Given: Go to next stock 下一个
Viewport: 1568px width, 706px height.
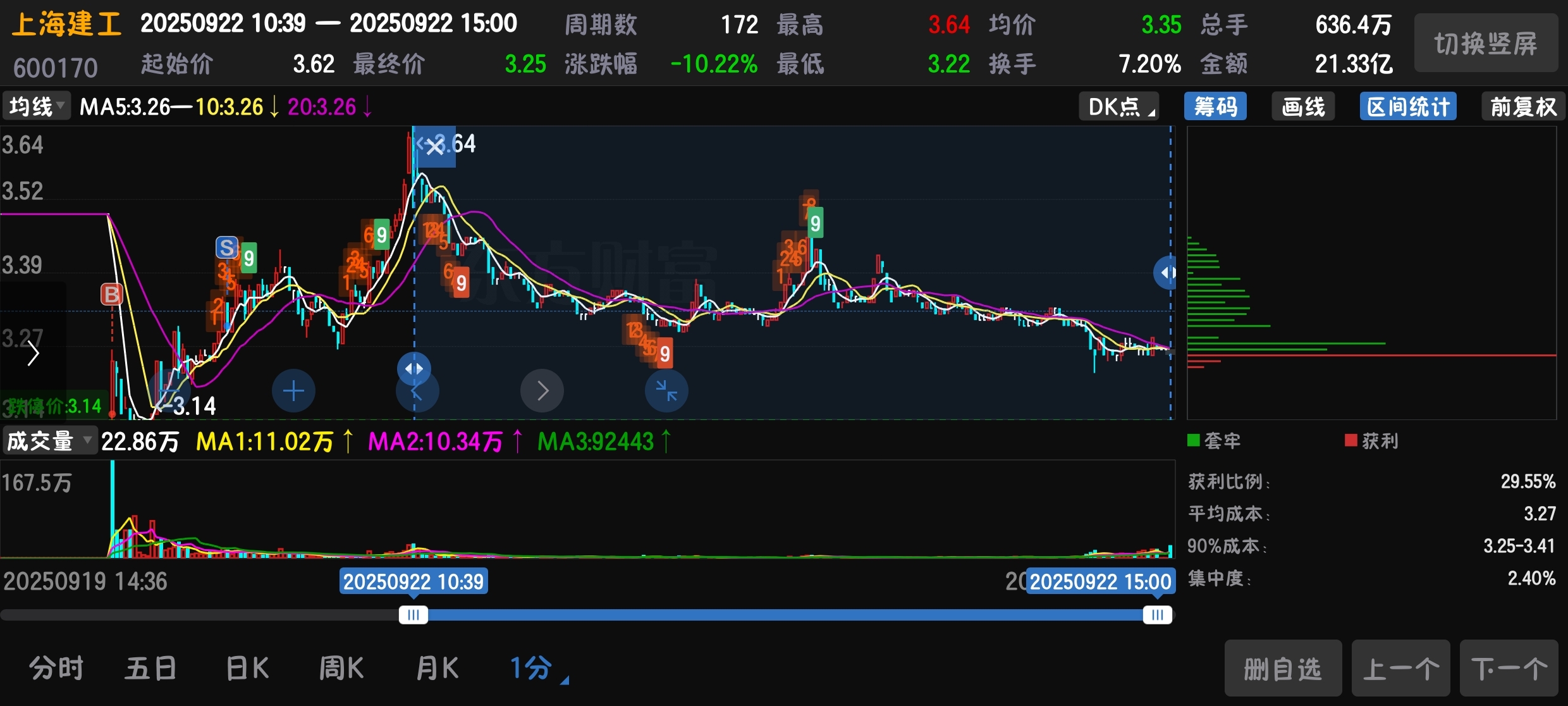Looking at the screenshot, I should 1509,668.
